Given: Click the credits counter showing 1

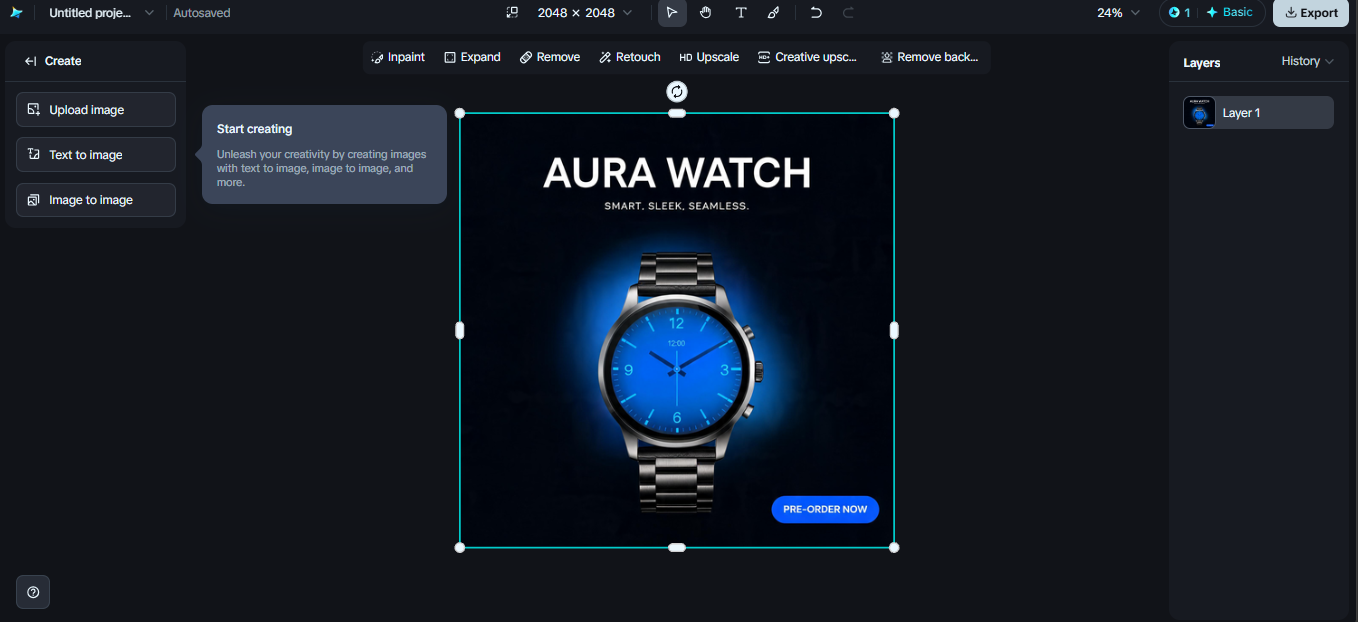Looking at the screenshot, I should [1179, 13].
